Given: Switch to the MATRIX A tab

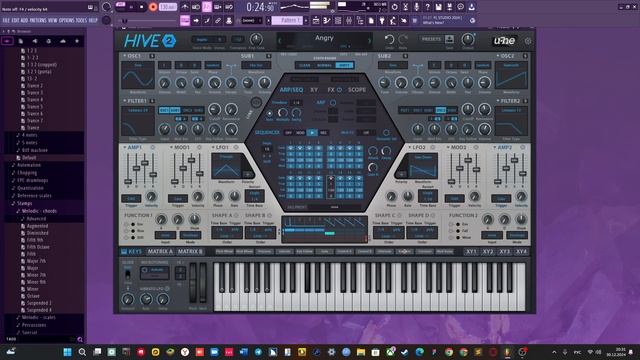Looking at the screenshot, I should point(160,252).
